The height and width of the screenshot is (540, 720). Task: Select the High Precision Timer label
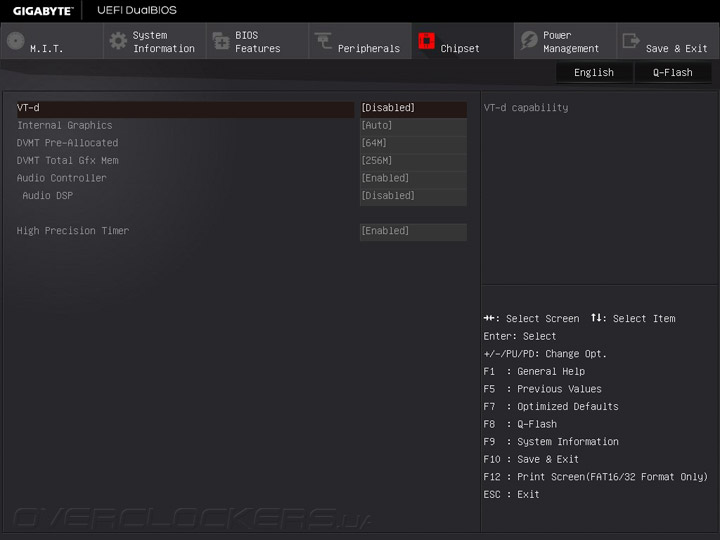click(73, 231)
